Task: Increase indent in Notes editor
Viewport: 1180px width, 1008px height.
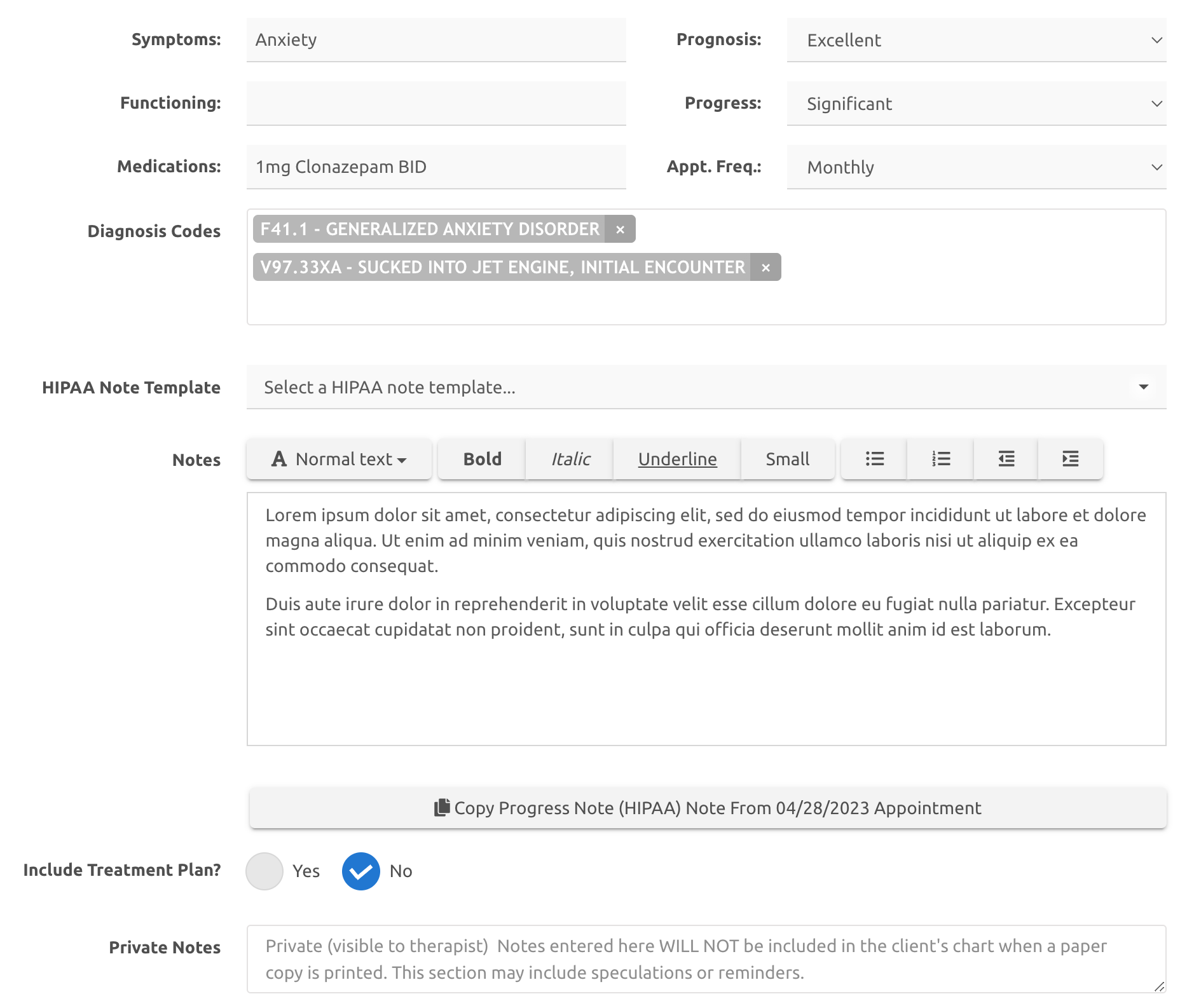Action: pos(1071,459)
